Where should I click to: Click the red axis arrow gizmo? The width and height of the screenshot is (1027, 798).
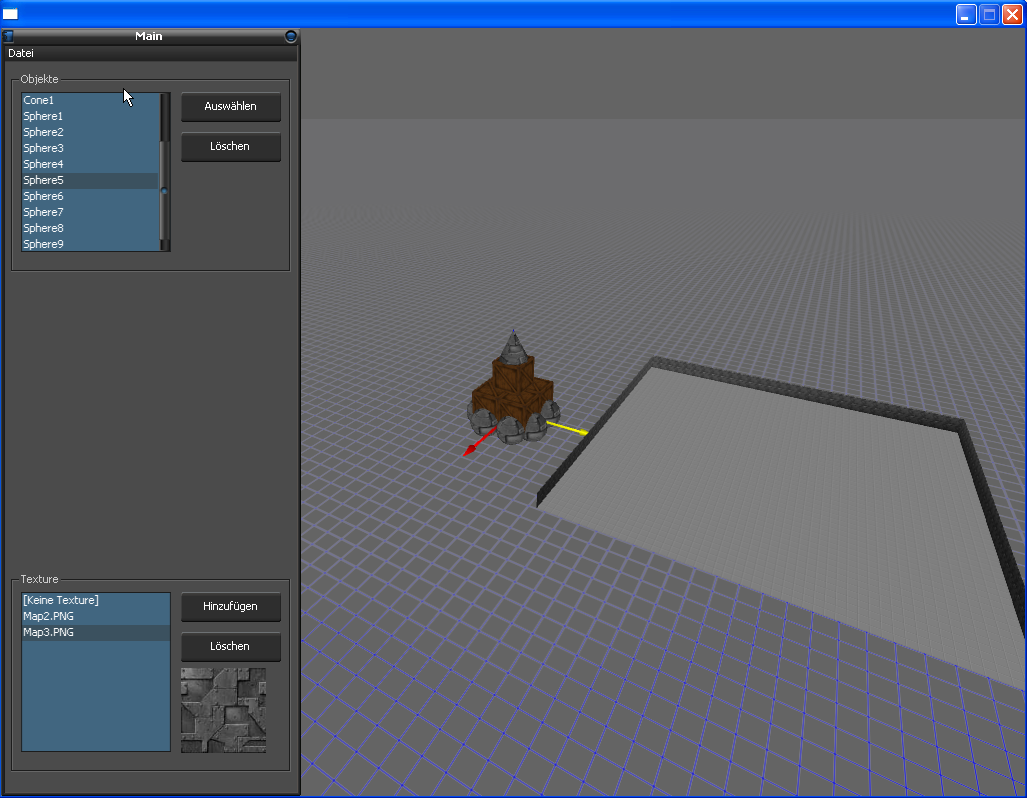tap(478, 442)
